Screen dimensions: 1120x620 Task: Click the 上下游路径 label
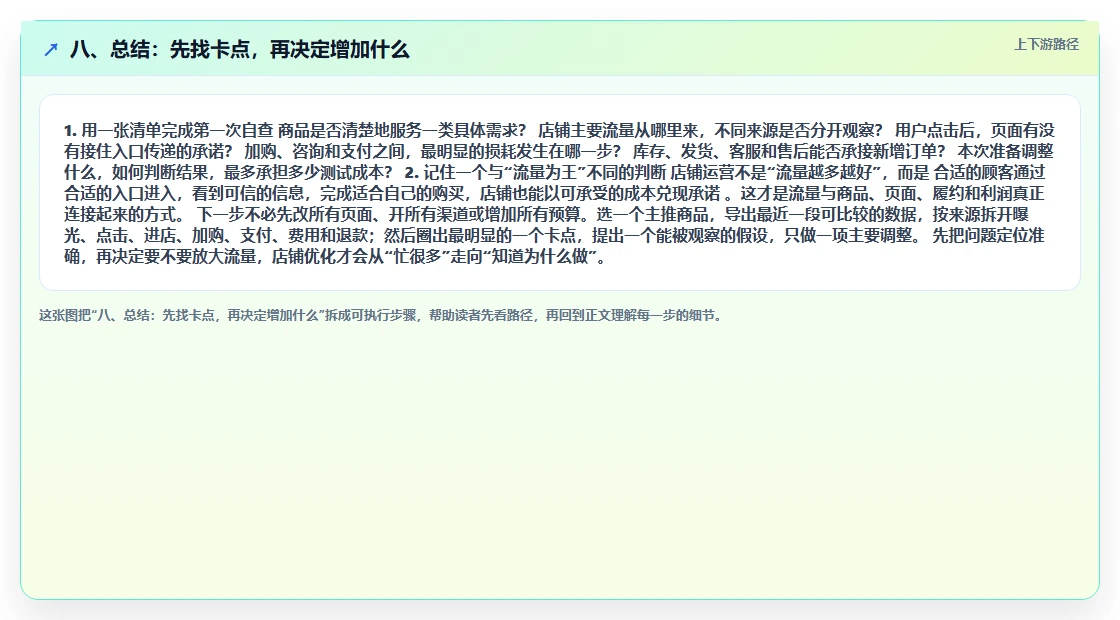[x=1046, y=44]
